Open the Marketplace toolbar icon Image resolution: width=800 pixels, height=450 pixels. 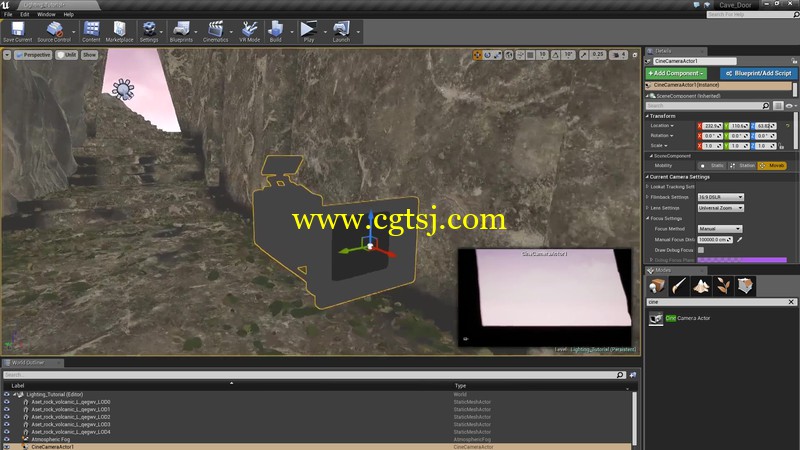pyautogui.click(x=119, y=32)
